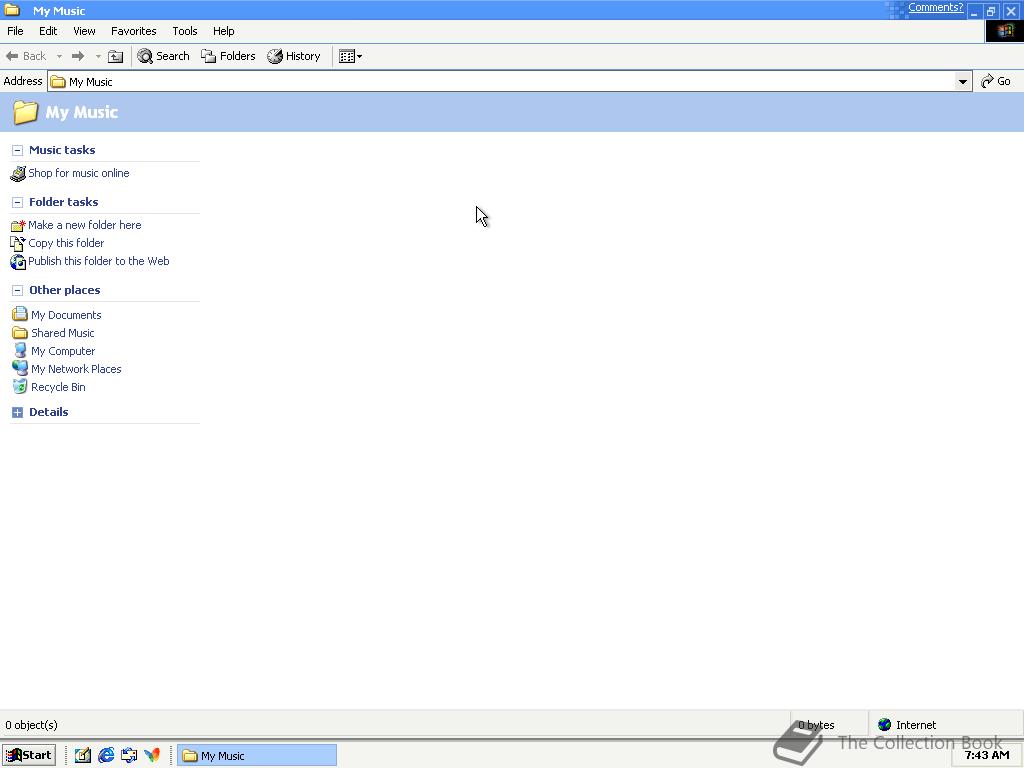This screenshot has width=1024, height=768.
Task: Open the Help menu
Action: click(223, 31)
